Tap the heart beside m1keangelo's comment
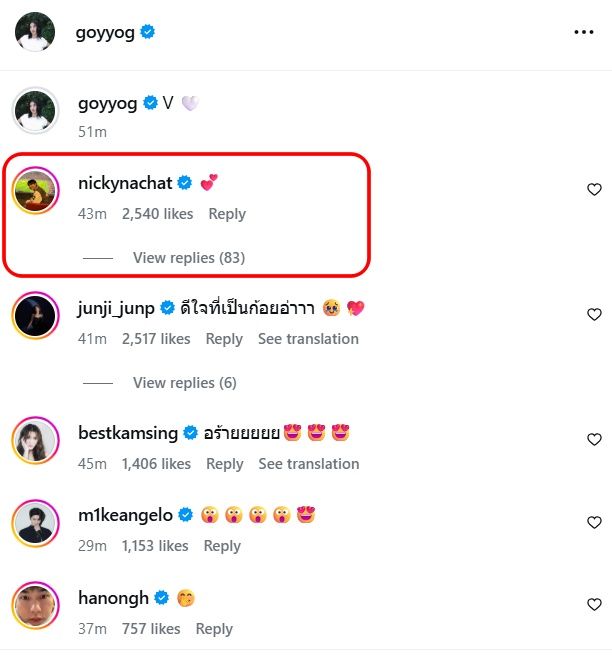The width and height of the screenshot is (612, 655). click(x=594, y=522)
